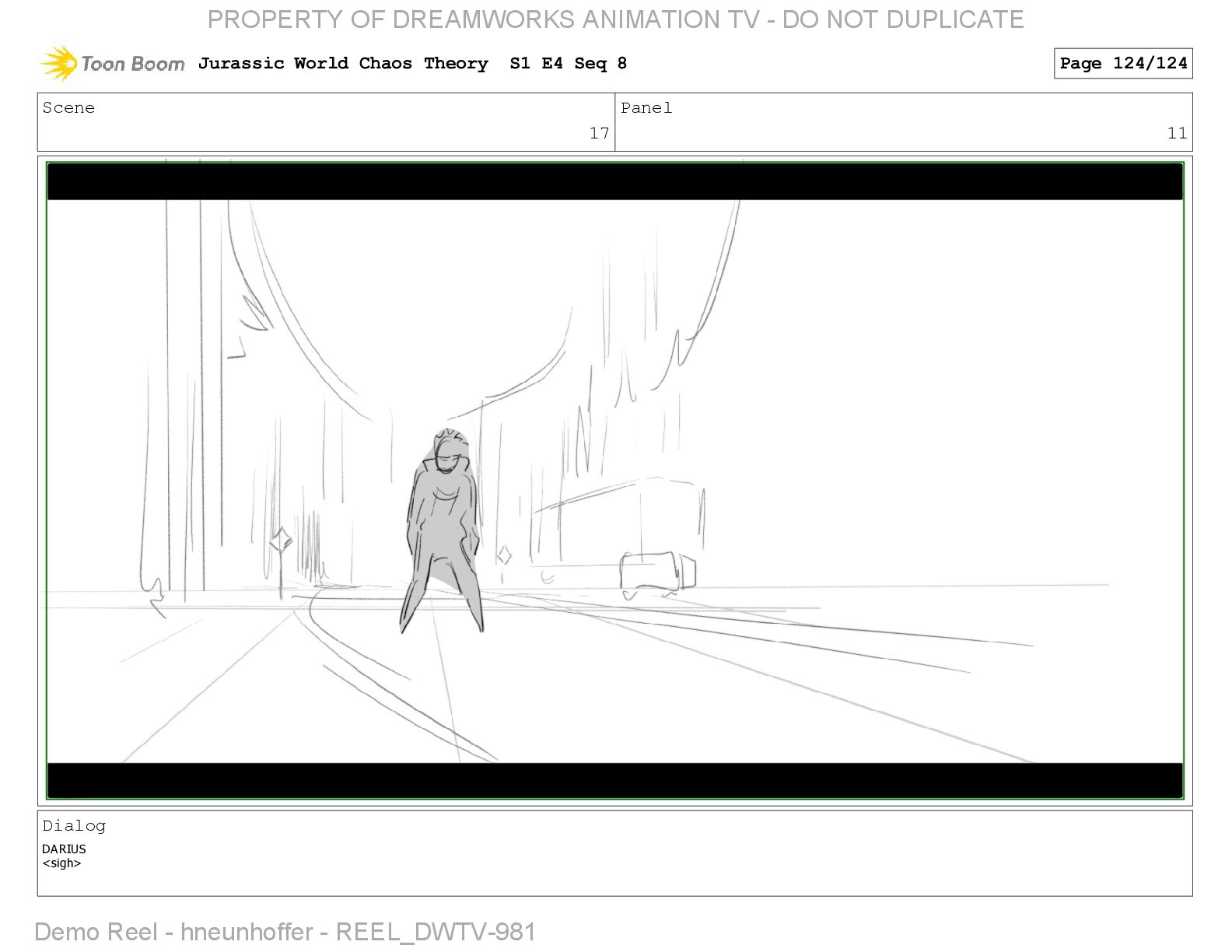Screen dimensions: 1232x952
Task: Click the 'S1 E4 Seq 8' text
Action: coord(568,63)
